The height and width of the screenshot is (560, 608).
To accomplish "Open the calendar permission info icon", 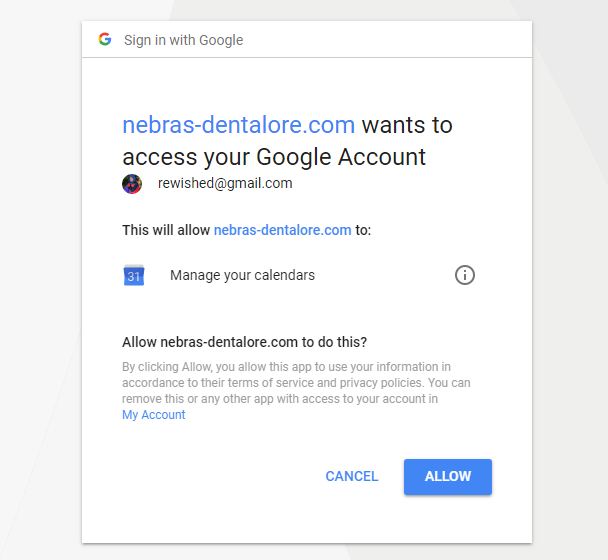I will click(x=464, y=275).
